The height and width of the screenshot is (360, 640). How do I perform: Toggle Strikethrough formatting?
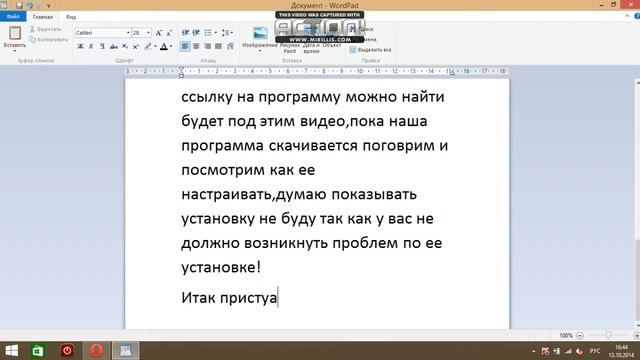114,47
